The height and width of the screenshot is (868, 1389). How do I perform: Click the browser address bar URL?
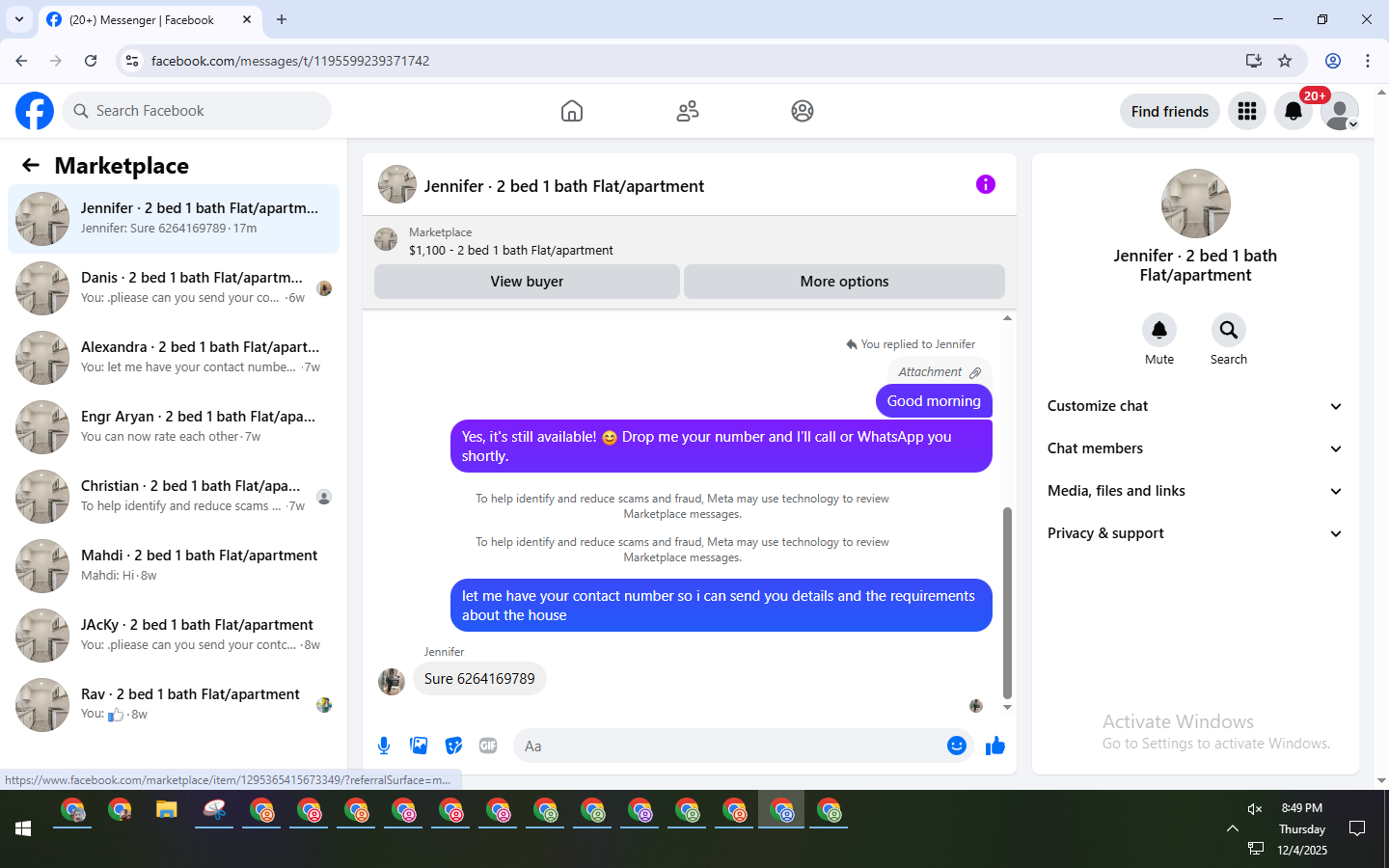click(290, 61)
